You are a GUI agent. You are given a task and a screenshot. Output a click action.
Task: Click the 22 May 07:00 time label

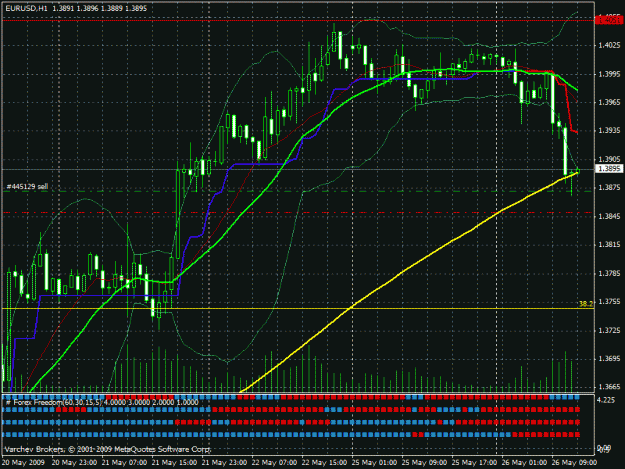[274, 463]
